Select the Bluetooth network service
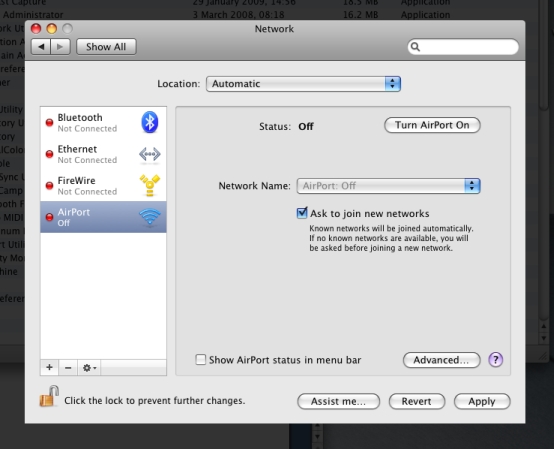Screen dimensions: 554x449 [103, 123]
